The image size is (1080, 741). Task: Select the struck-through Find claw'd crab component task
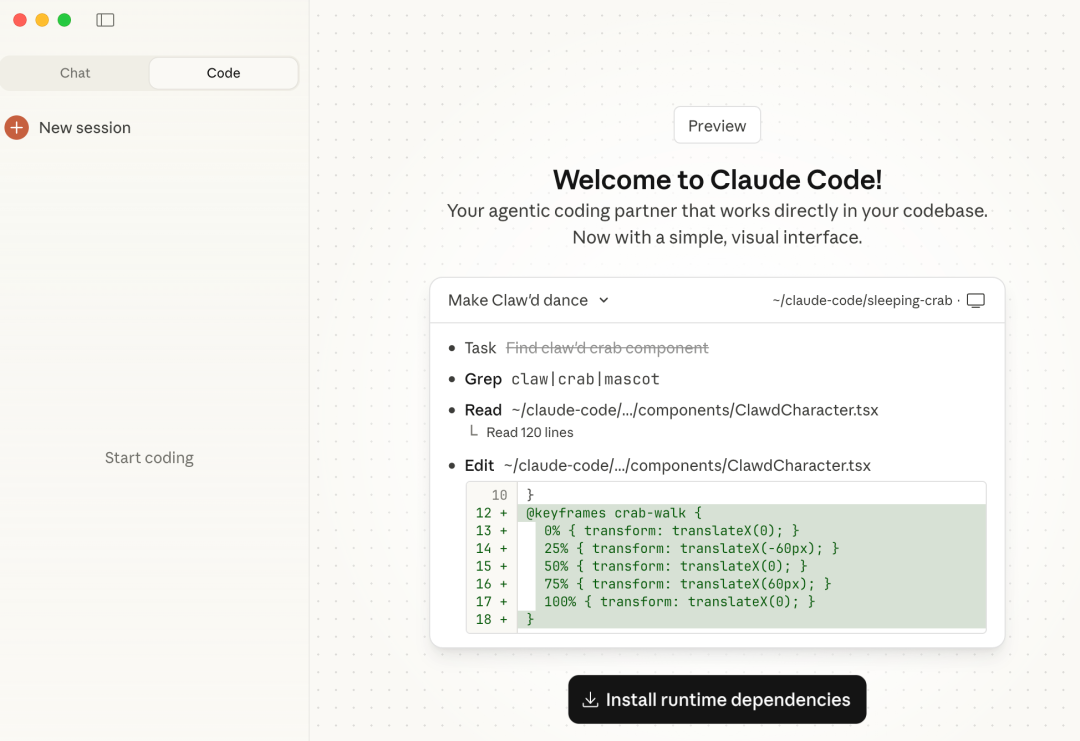pos(607,348)
